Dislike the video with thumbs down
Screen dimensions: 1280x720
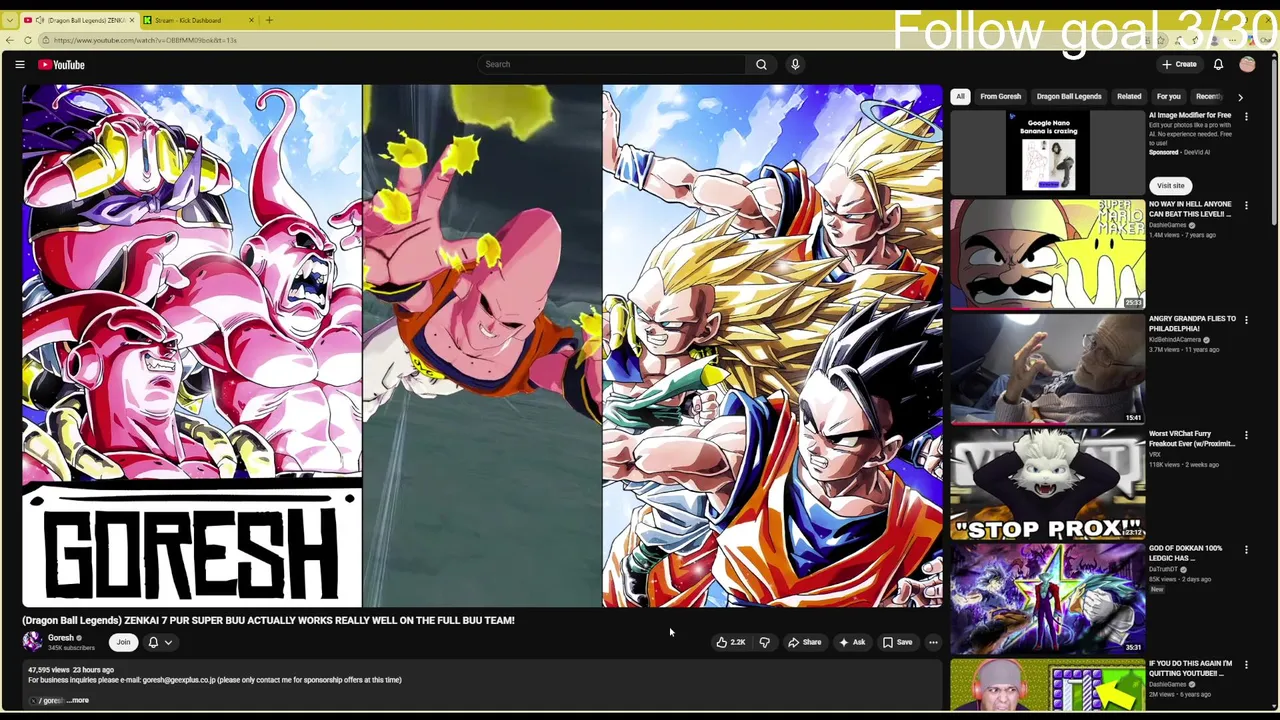[765, 642]
